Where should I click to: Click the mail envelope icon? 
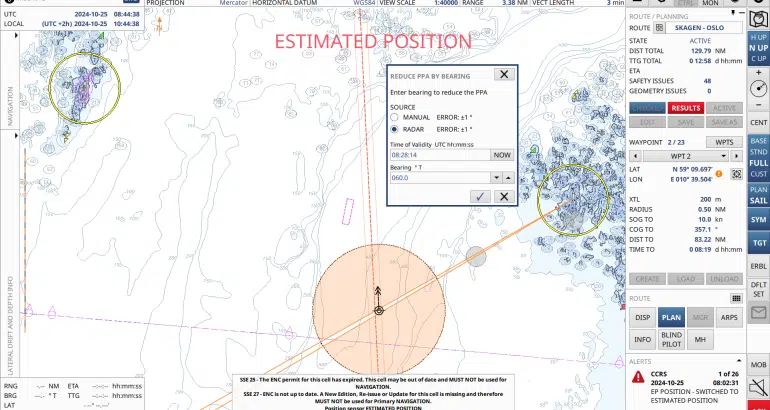(x=759, y=313)
